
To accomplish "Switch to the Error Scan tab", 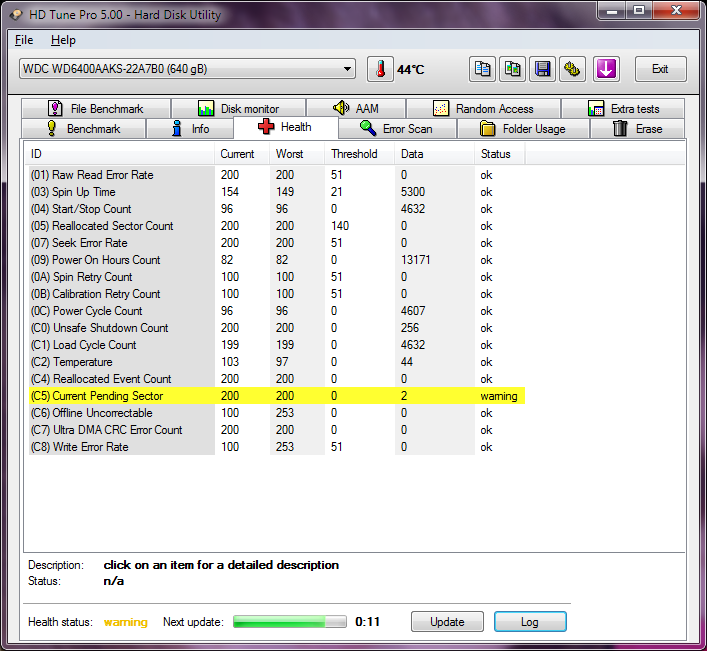I will tap(397, 128).
